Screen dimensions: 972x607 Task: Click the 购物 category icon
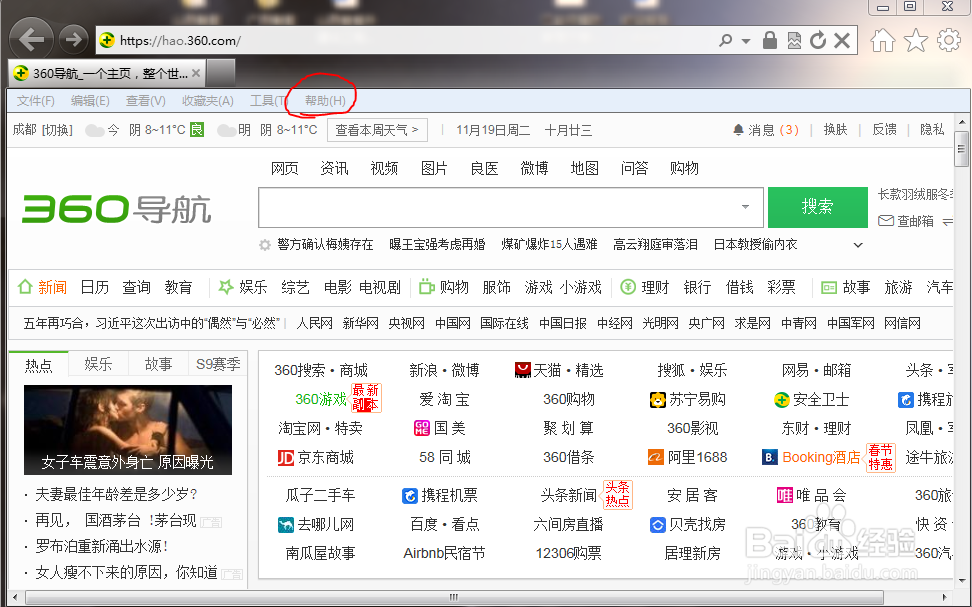click(426, 287)
